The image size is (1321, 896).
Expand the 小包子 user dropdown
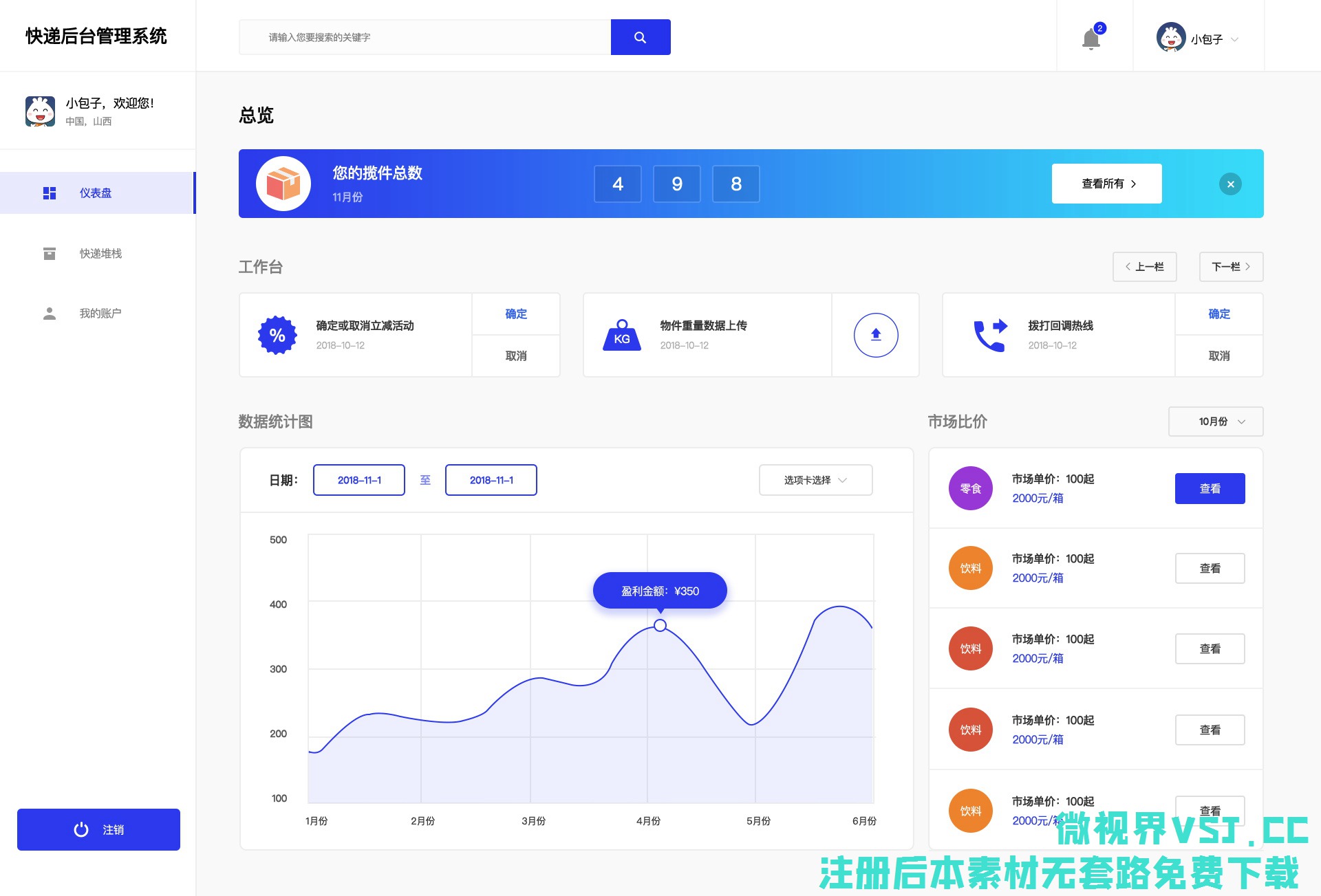tap(1198, 39)
